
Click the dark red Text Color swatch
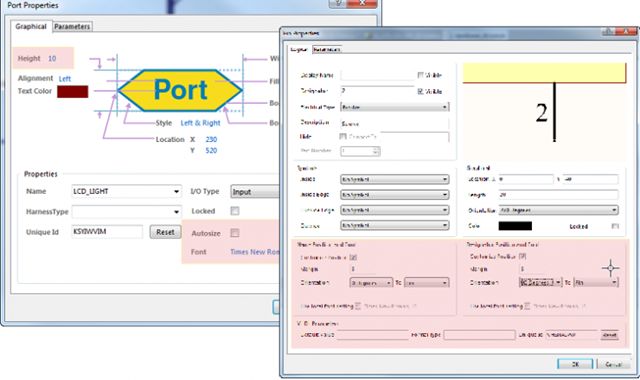(73, 91)
